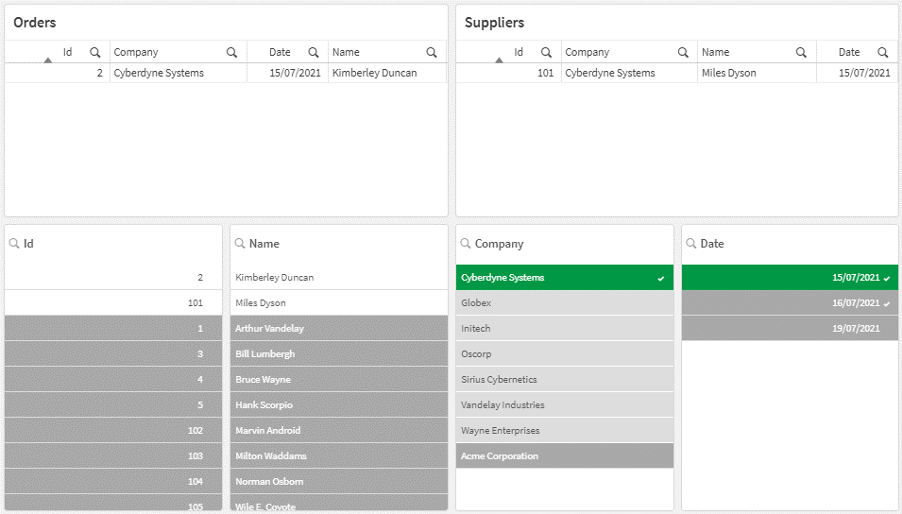Sort Suppliers table by Name header
The width and height of the screenshot is (902, 514).
pos(715,52)
